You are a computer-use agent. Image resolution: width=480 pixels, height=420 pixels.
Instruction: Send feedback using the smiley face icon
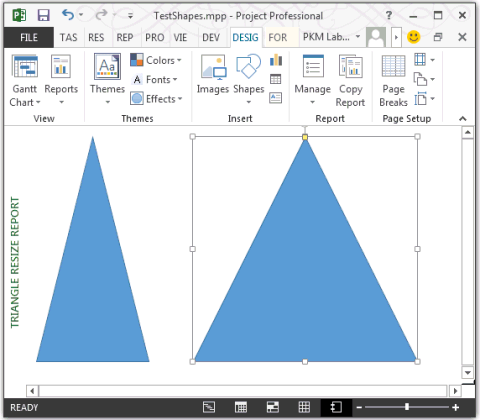(x=414, y=37)
